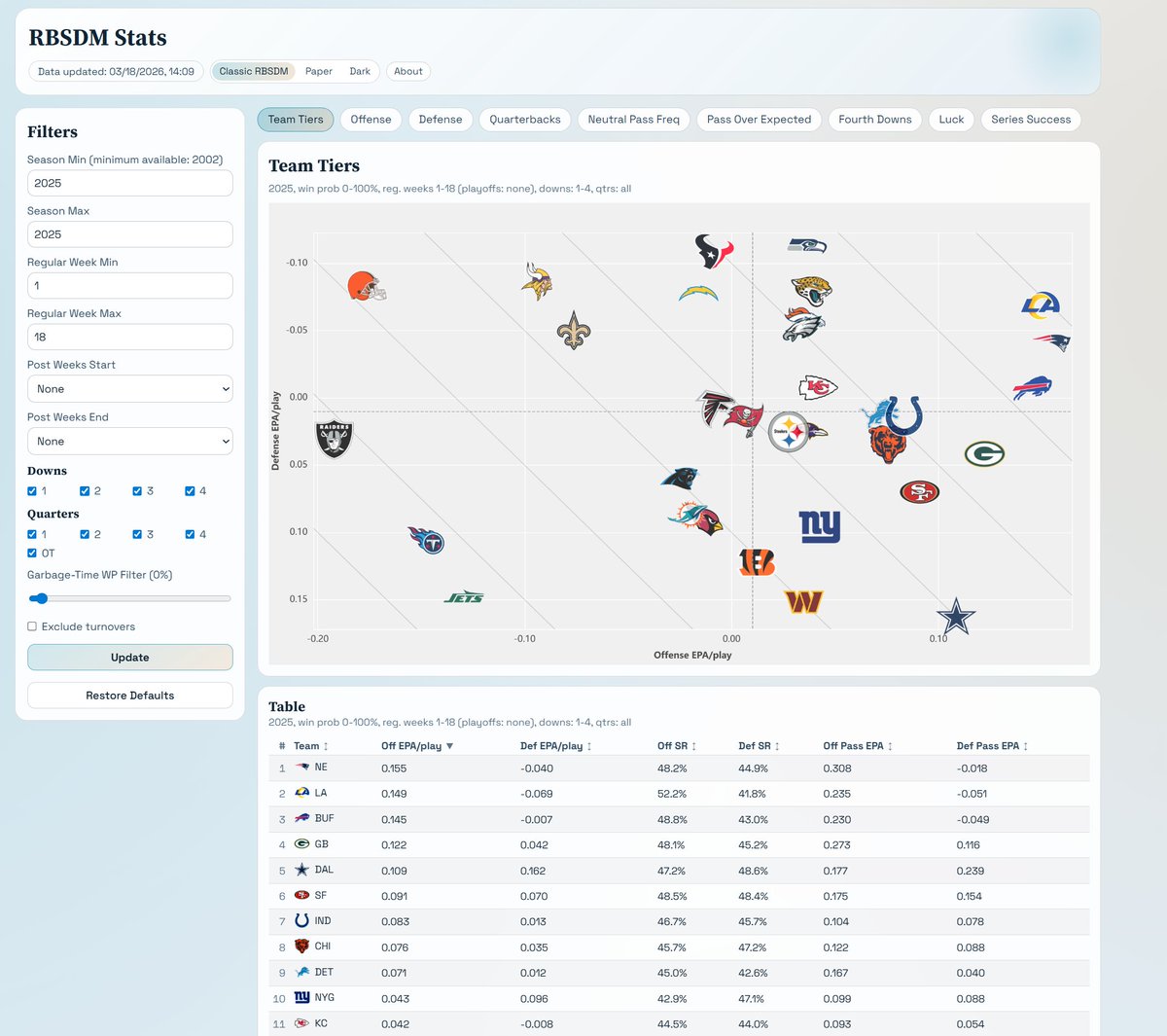1167x1036 pixels.
Task: Uncheck Downs 3 checkbox
Action: point(137,491)
